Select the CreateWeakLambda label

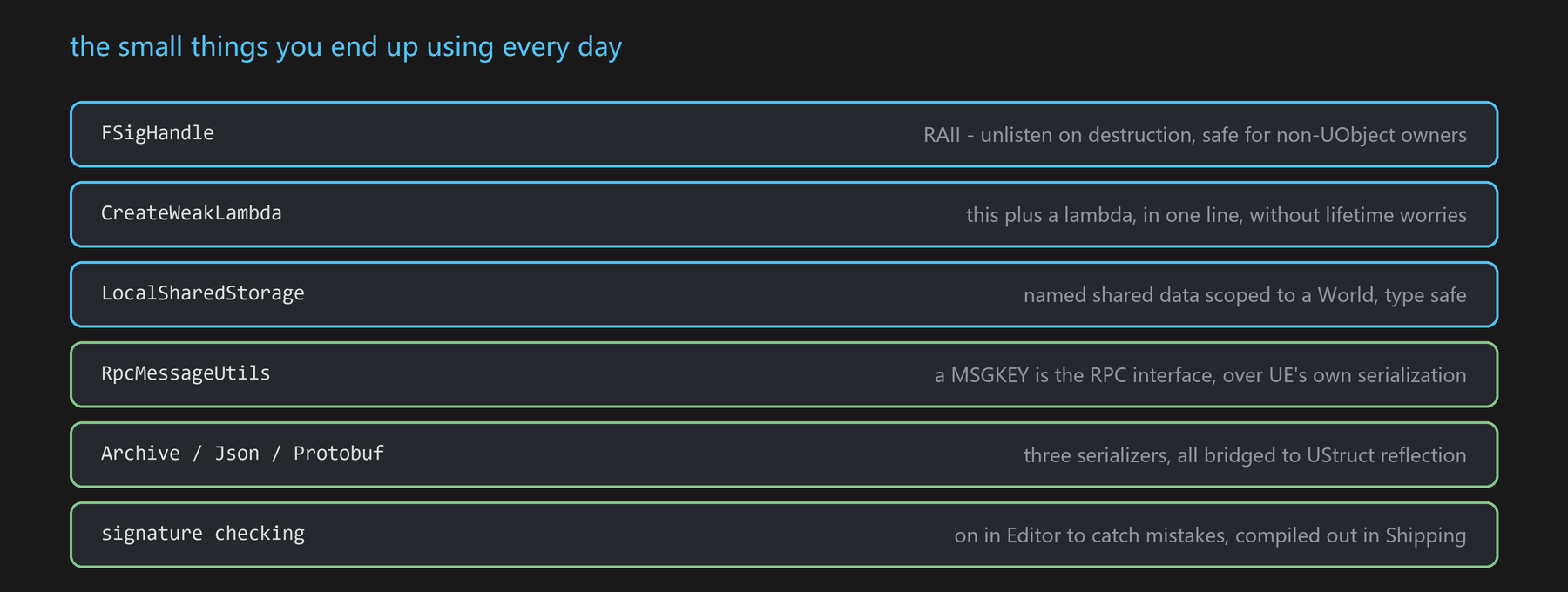point(192,213)
